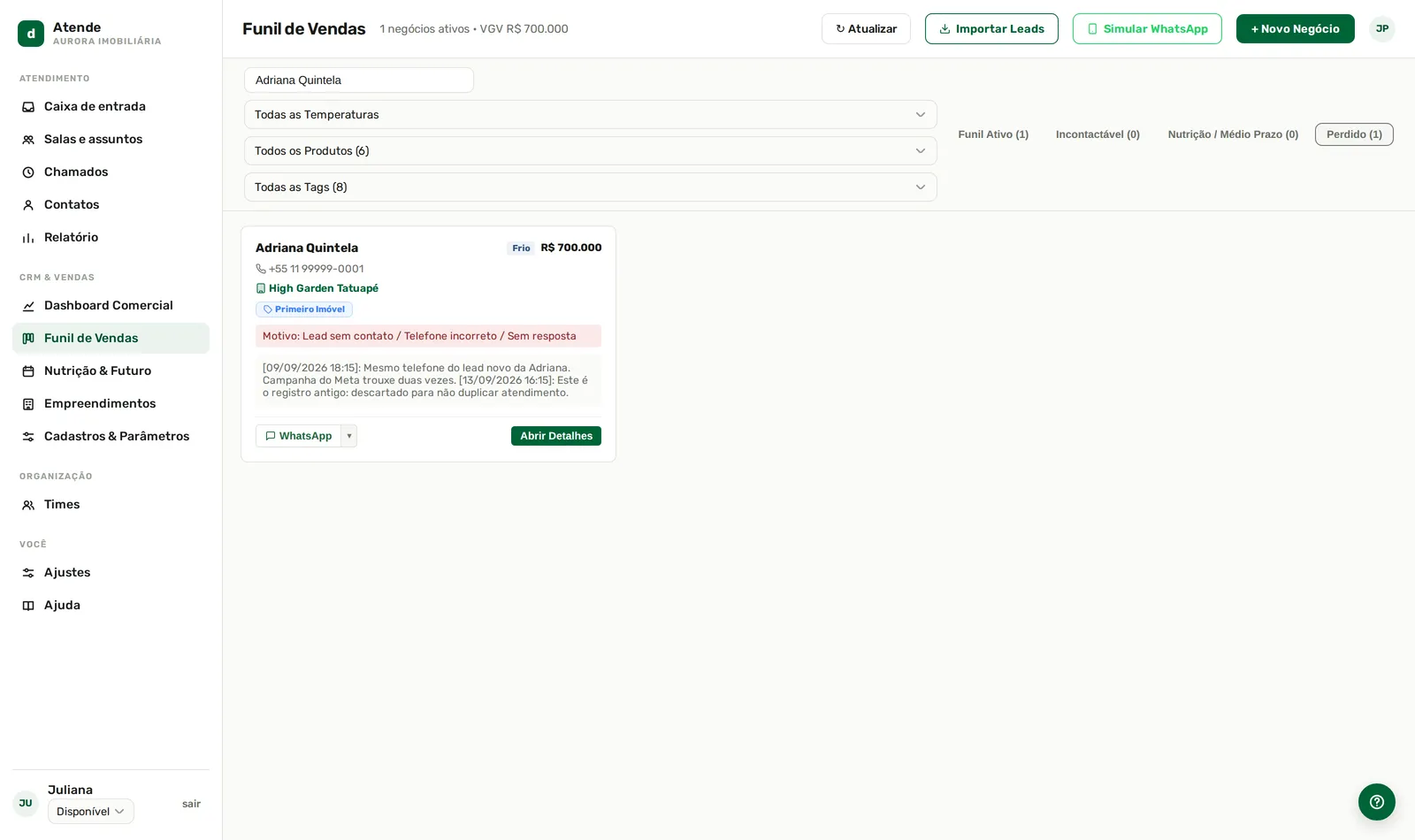Expand the Todas as Tags (8) dropdown
The width and height of the screenshot is (1415, 840).
[591, 187]
